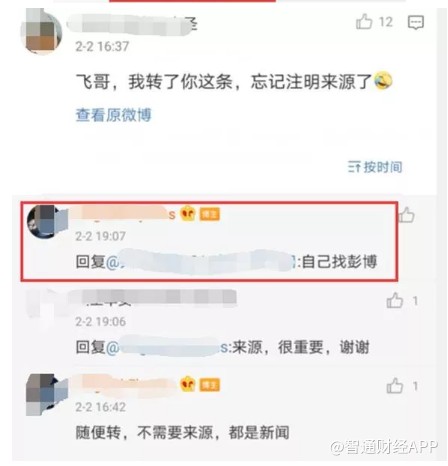Sort replies with 按时间
Image resolution: width=448 pixels, height=466 pixels.
[375, 167]
